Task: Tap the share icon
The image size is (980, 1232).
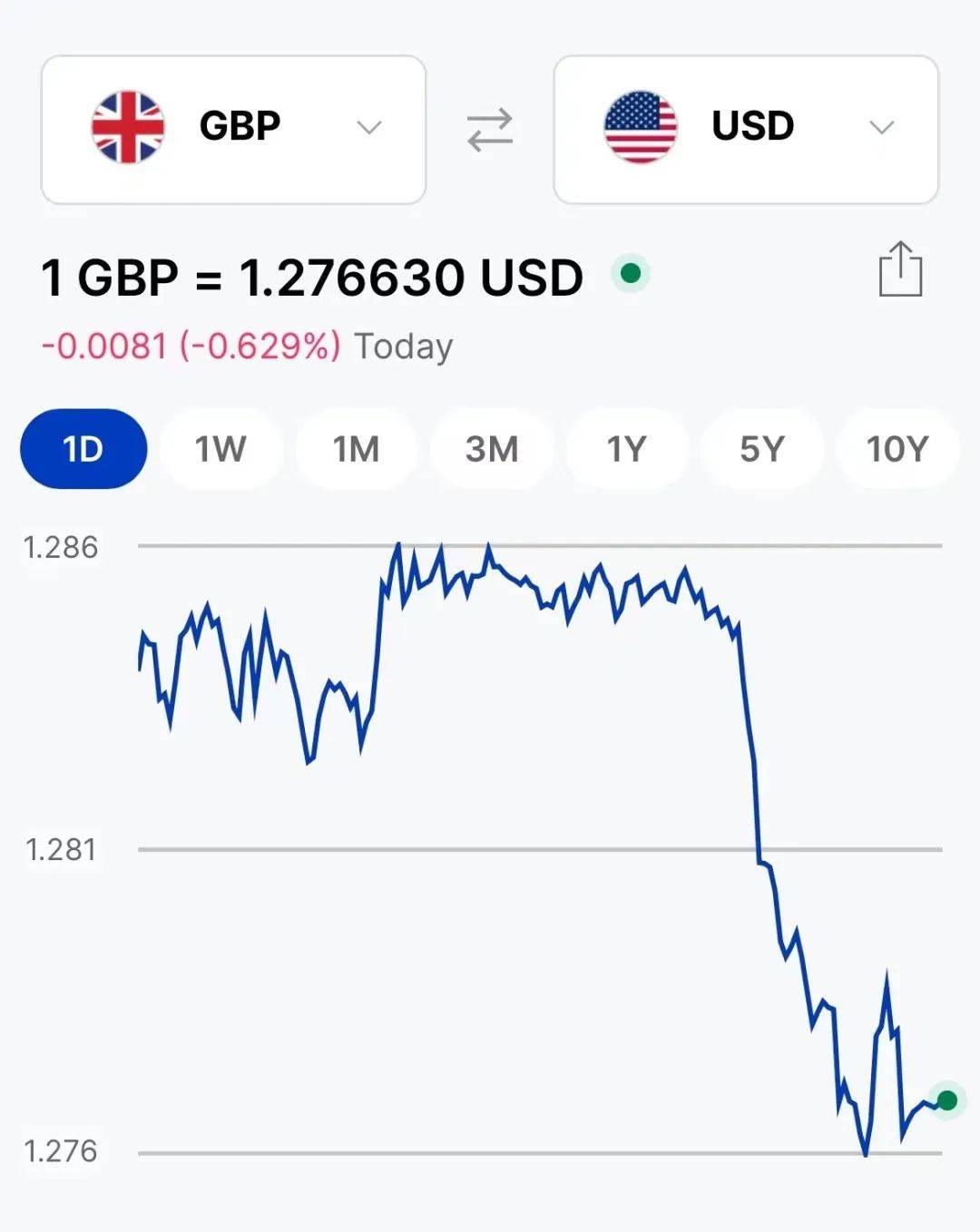Action: click(900, 269)
